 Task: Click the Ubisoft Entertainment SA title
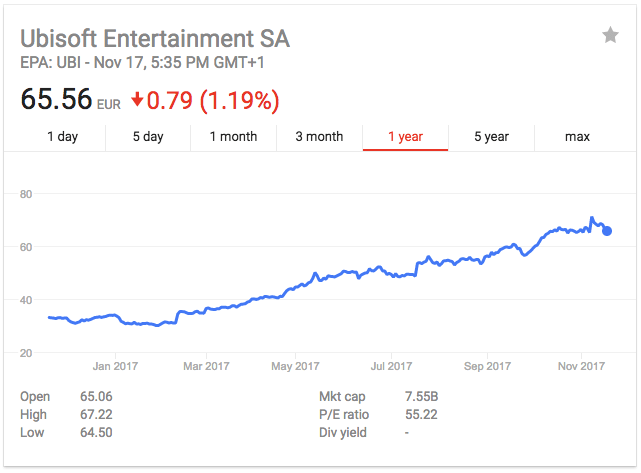(155, 39)
